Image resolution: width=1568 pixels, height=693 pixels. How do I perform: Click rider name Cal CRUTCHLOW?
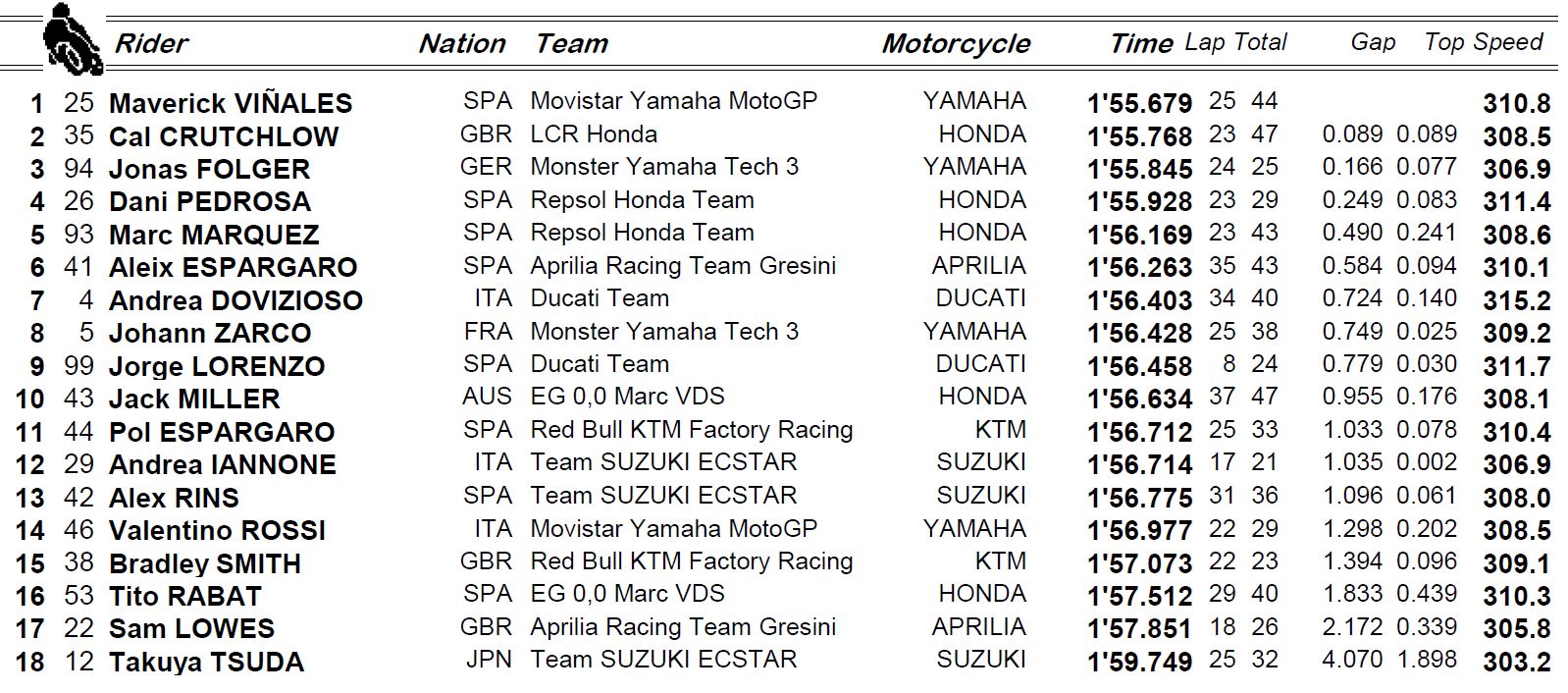(x=224, y=136)
